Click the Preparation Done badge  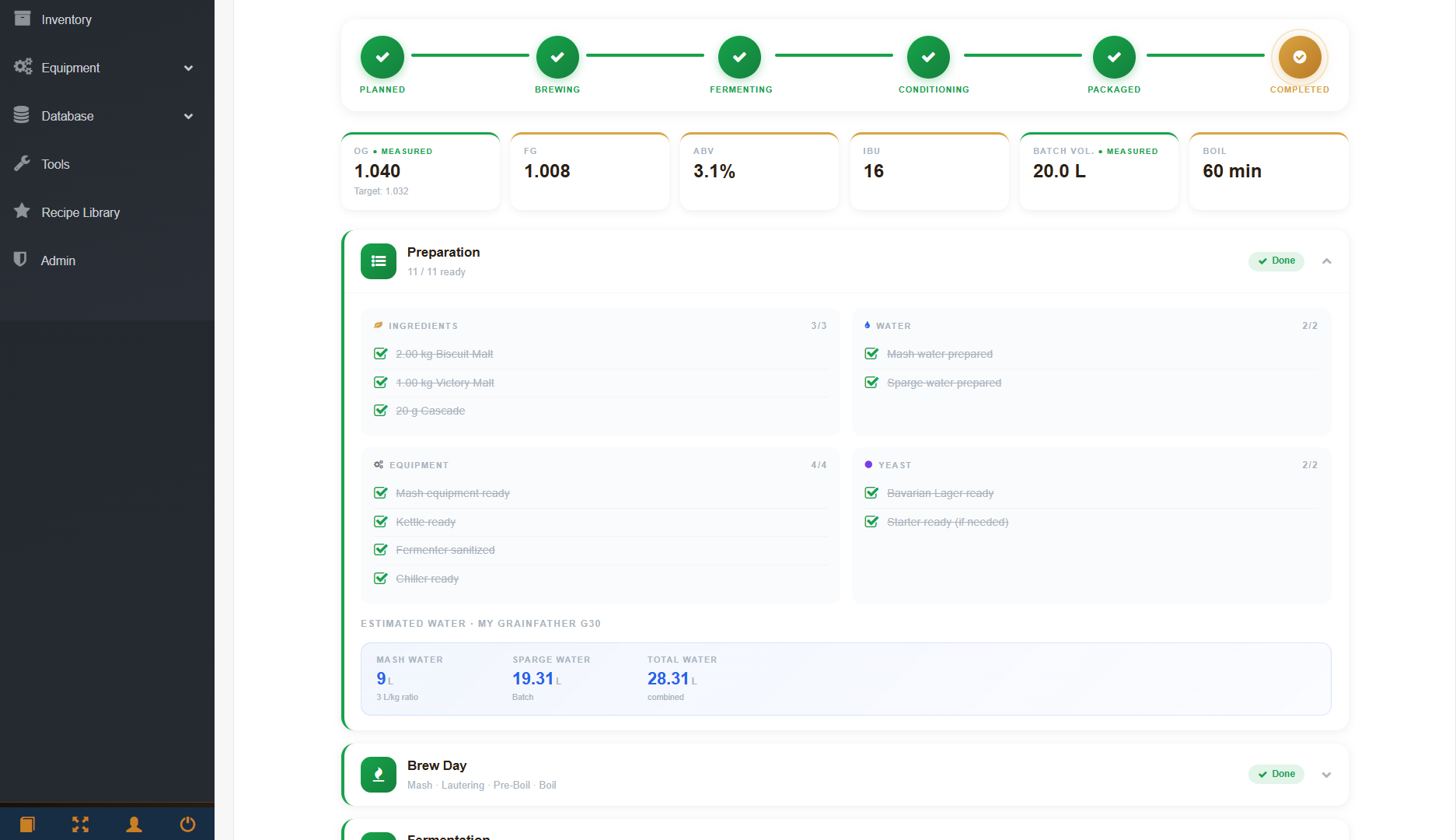1276,261
